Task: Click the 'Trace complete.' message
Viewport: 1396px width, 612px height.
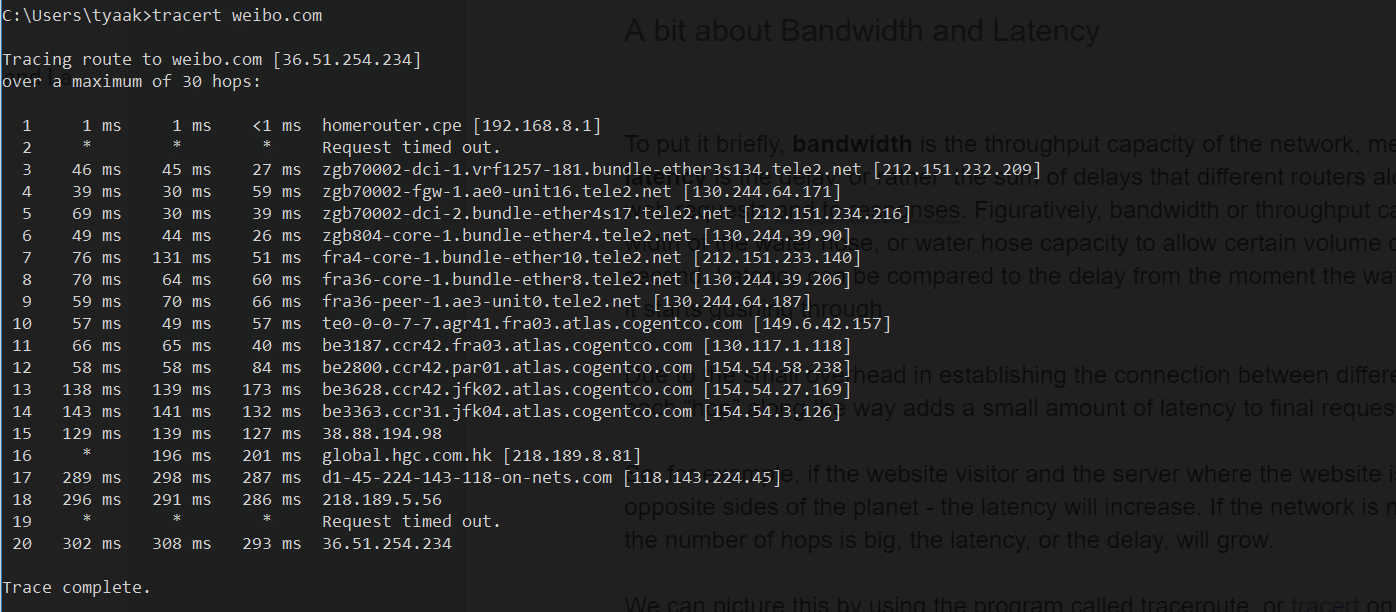Action: click(x=77, y=588)
